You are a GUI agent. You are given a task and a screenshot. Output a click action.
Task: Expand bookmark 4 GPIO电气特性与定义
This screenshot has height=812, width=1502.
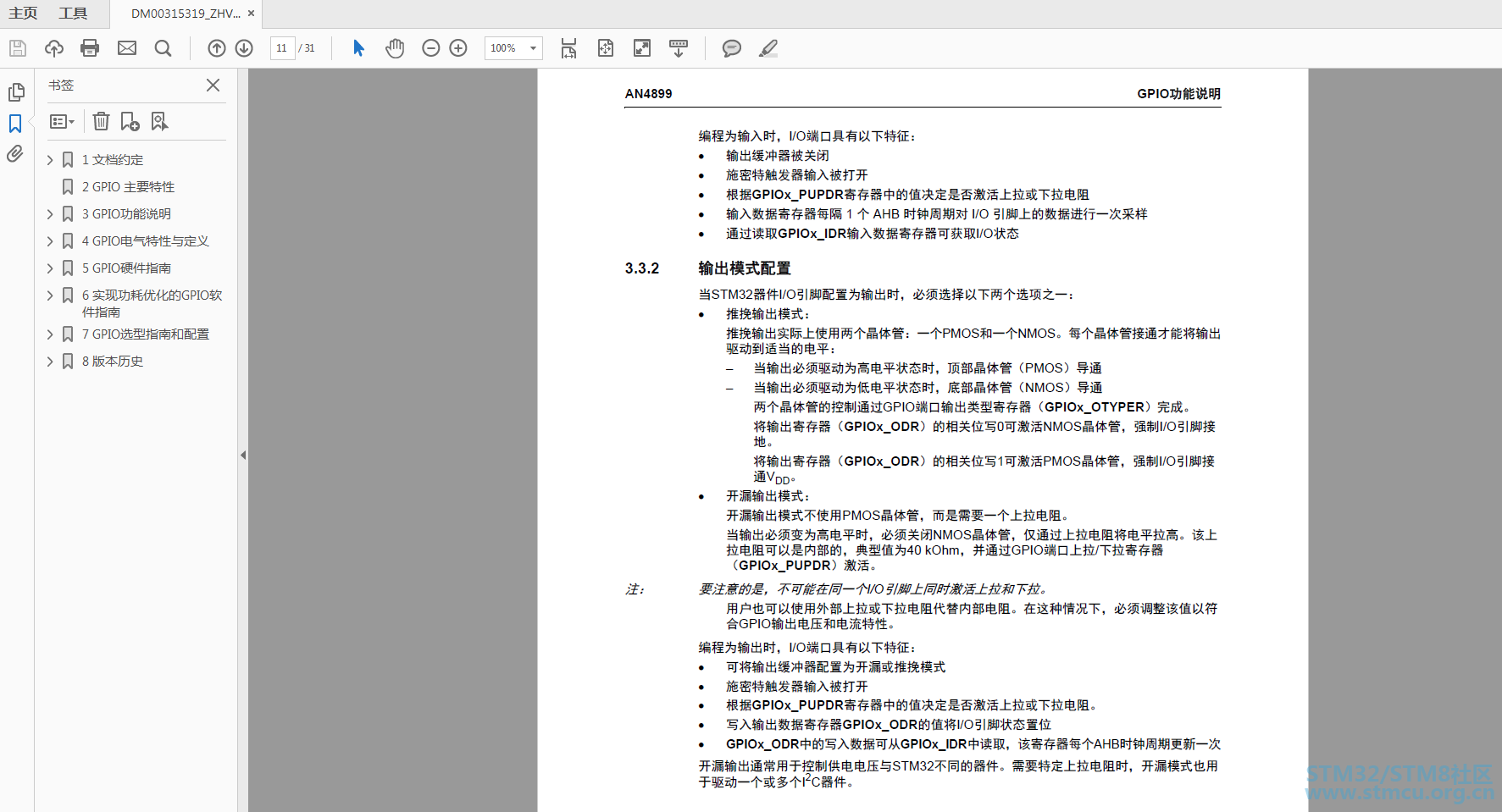pos(50,241)
